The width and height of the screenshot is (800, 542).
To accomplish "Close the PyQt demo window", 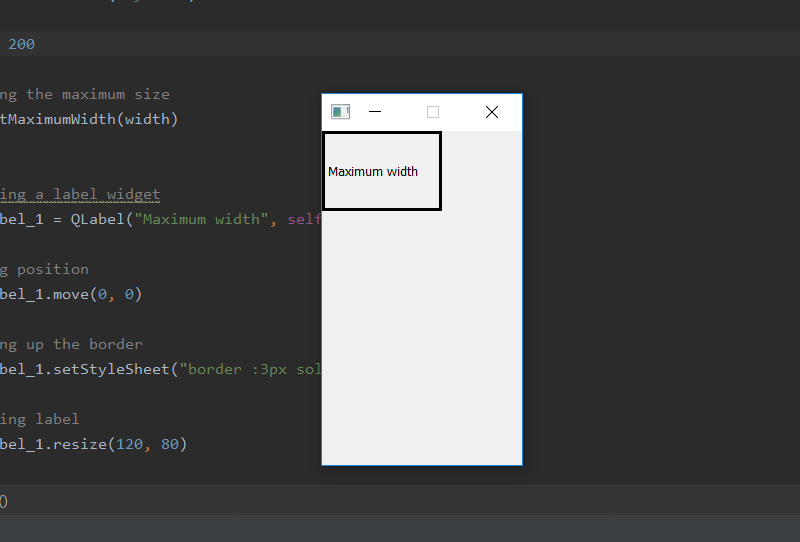I will coord(492,112).
